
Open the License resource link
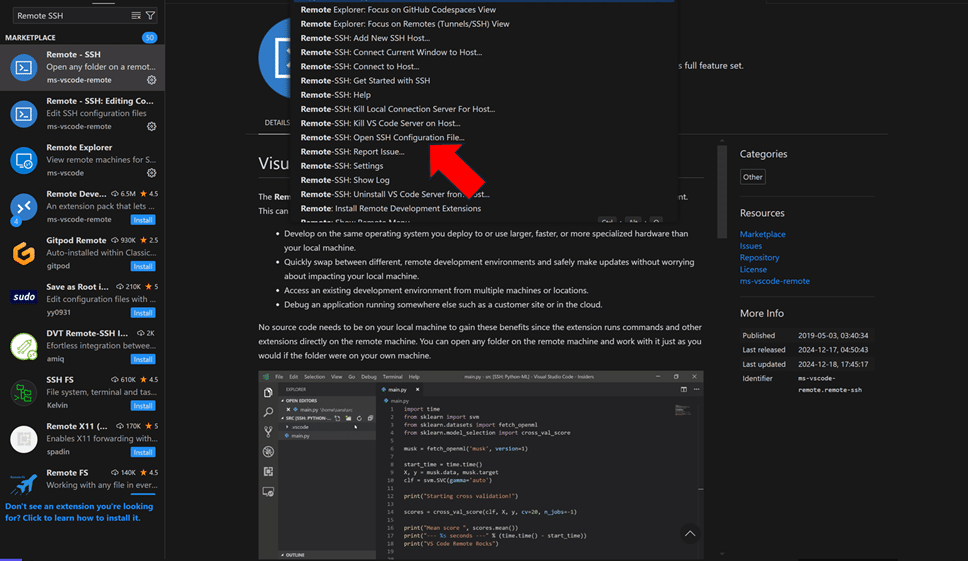753,269
